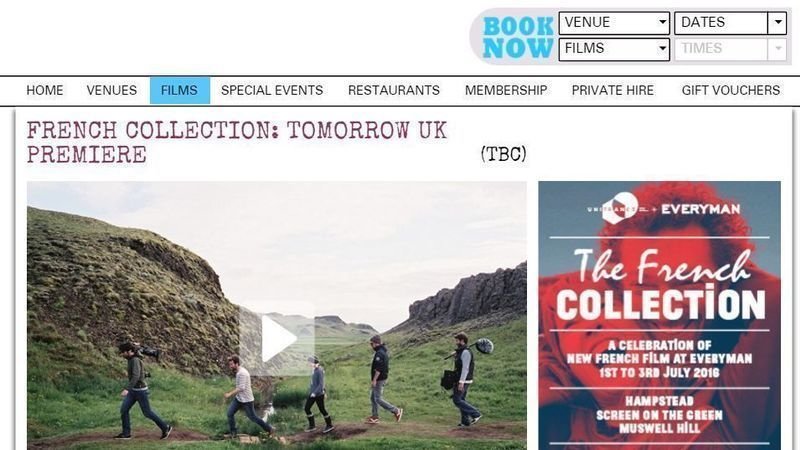Click the French Collection banner advert
Image resolution: width=800 pixels, height=450 pixels.
659,315
